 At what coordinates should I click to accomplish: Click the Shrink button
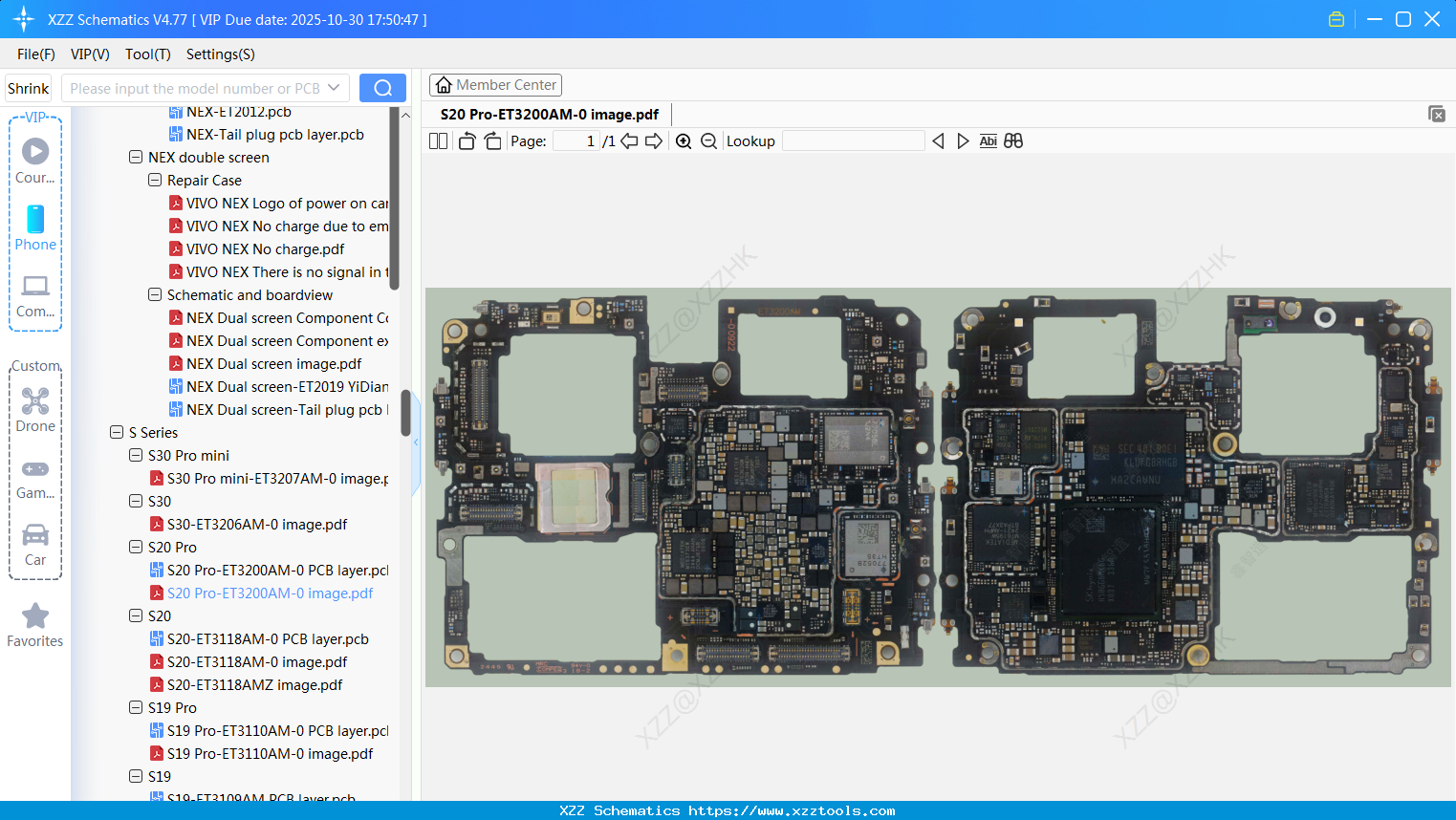(28, 88)
